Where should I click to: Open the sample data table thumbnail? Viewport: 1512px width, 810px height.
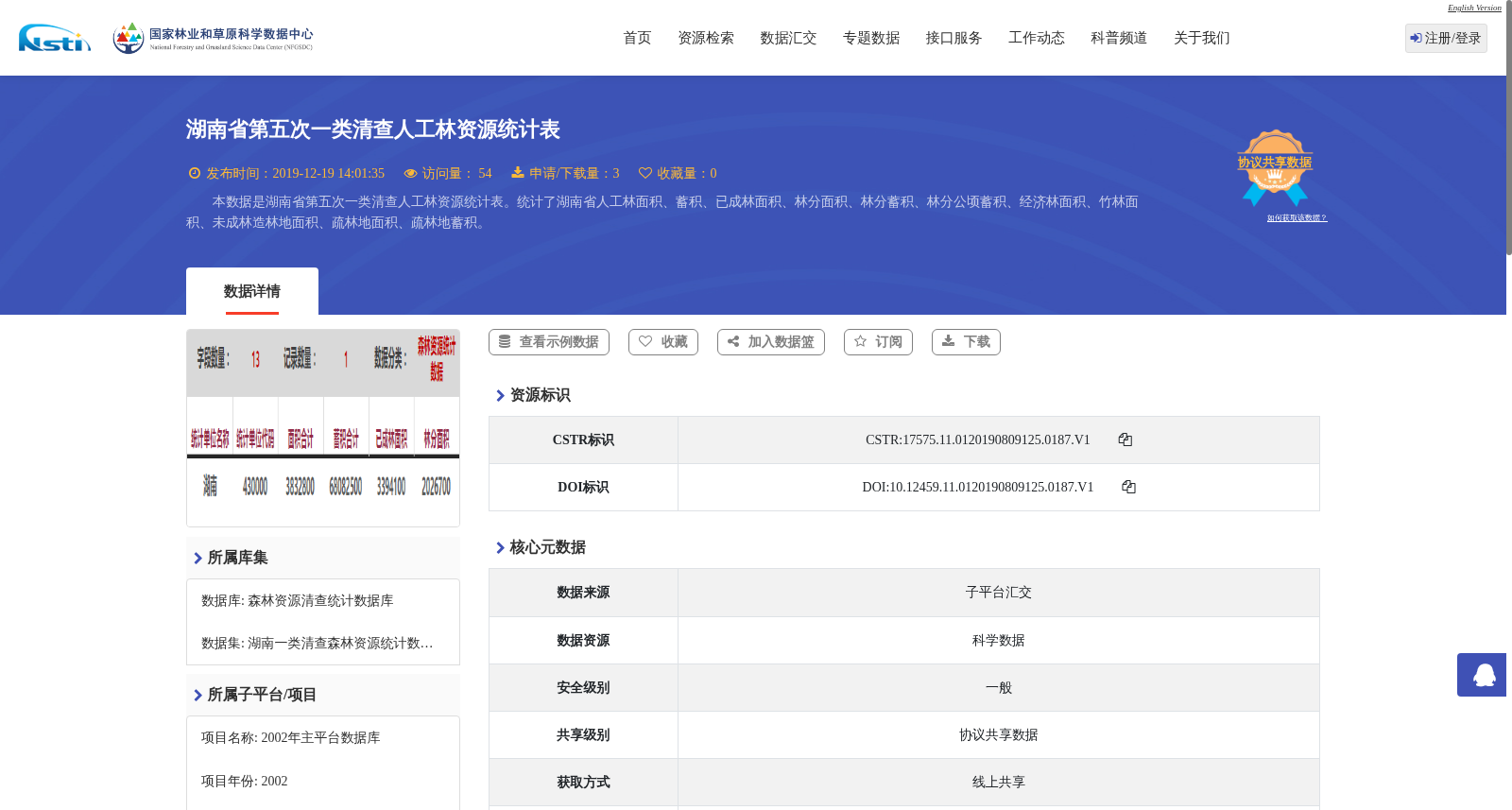(x=323, y=428)
